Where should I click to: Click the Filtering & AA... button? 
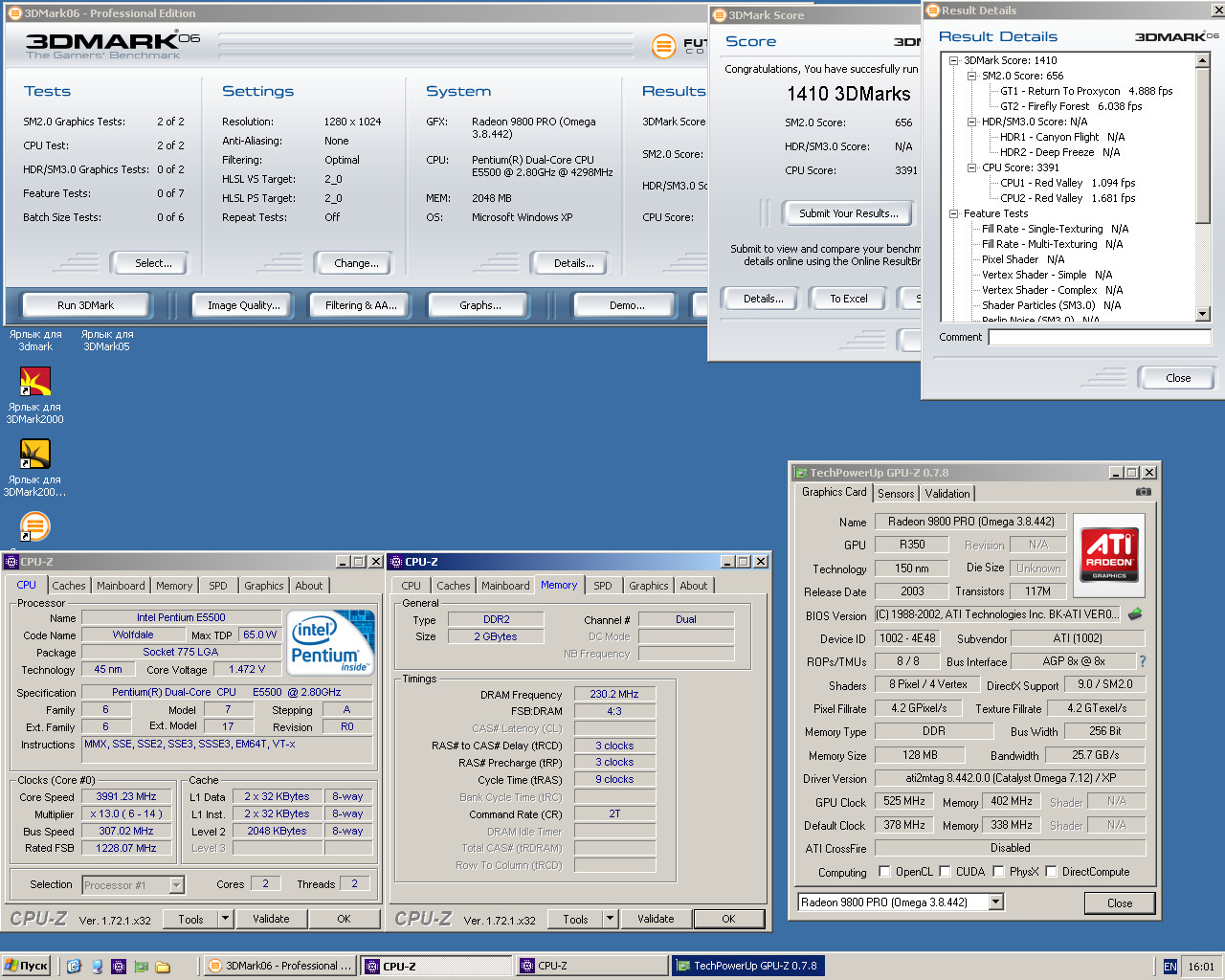click(361, 305)
